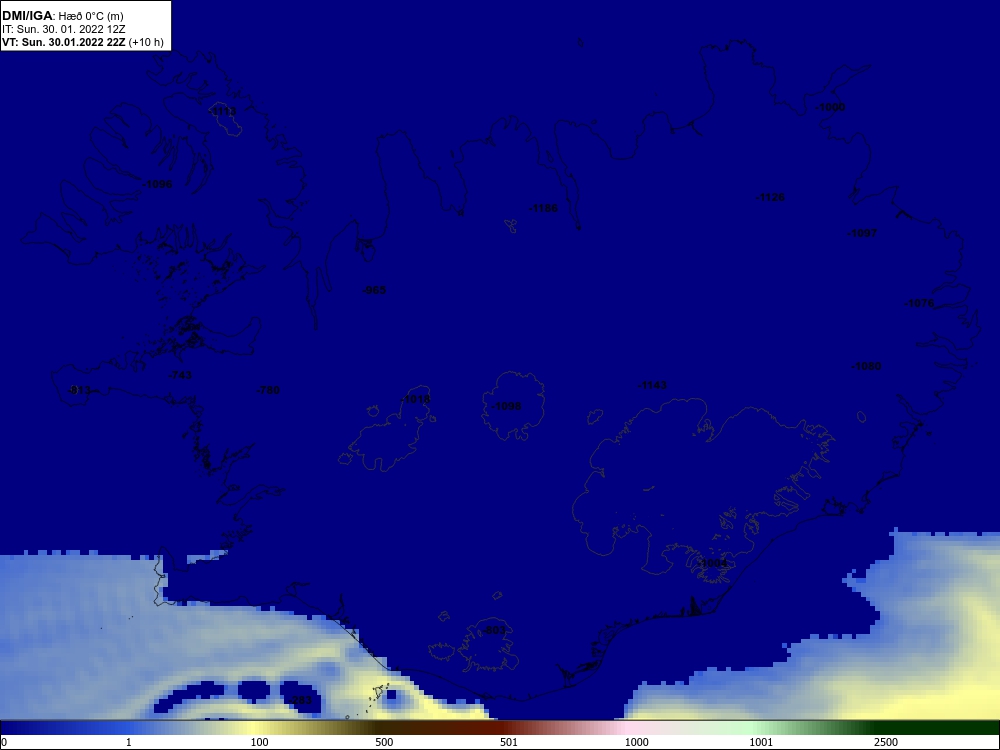Click the -1000 value in the northeast
Image resolution: width=1000 pixels, height=750 pixels.
pos(830,107)
